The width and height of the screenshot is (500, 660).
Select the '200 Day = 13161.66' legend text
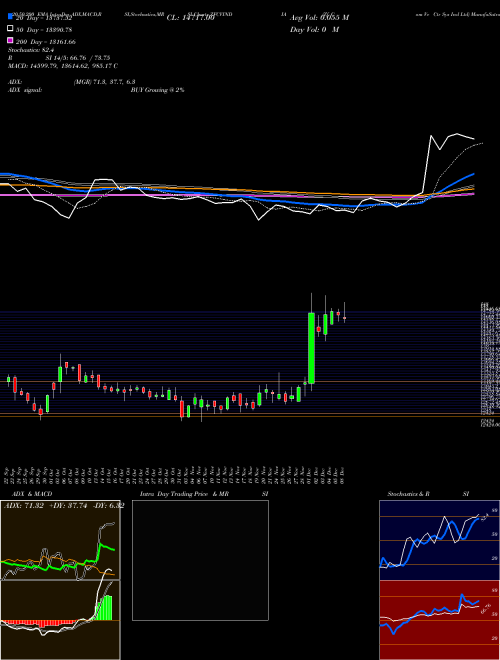point(45,42)
